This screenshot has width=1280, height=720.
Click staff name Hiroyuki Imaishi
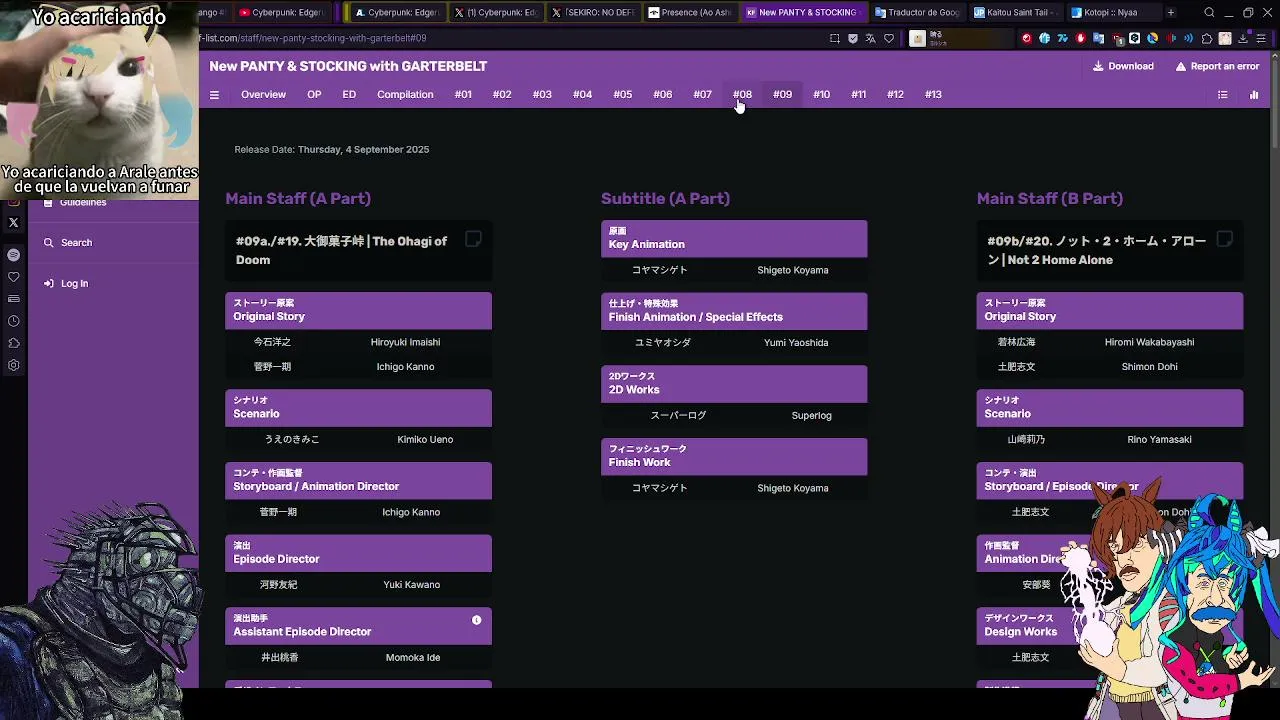click(x=405, y=342)
